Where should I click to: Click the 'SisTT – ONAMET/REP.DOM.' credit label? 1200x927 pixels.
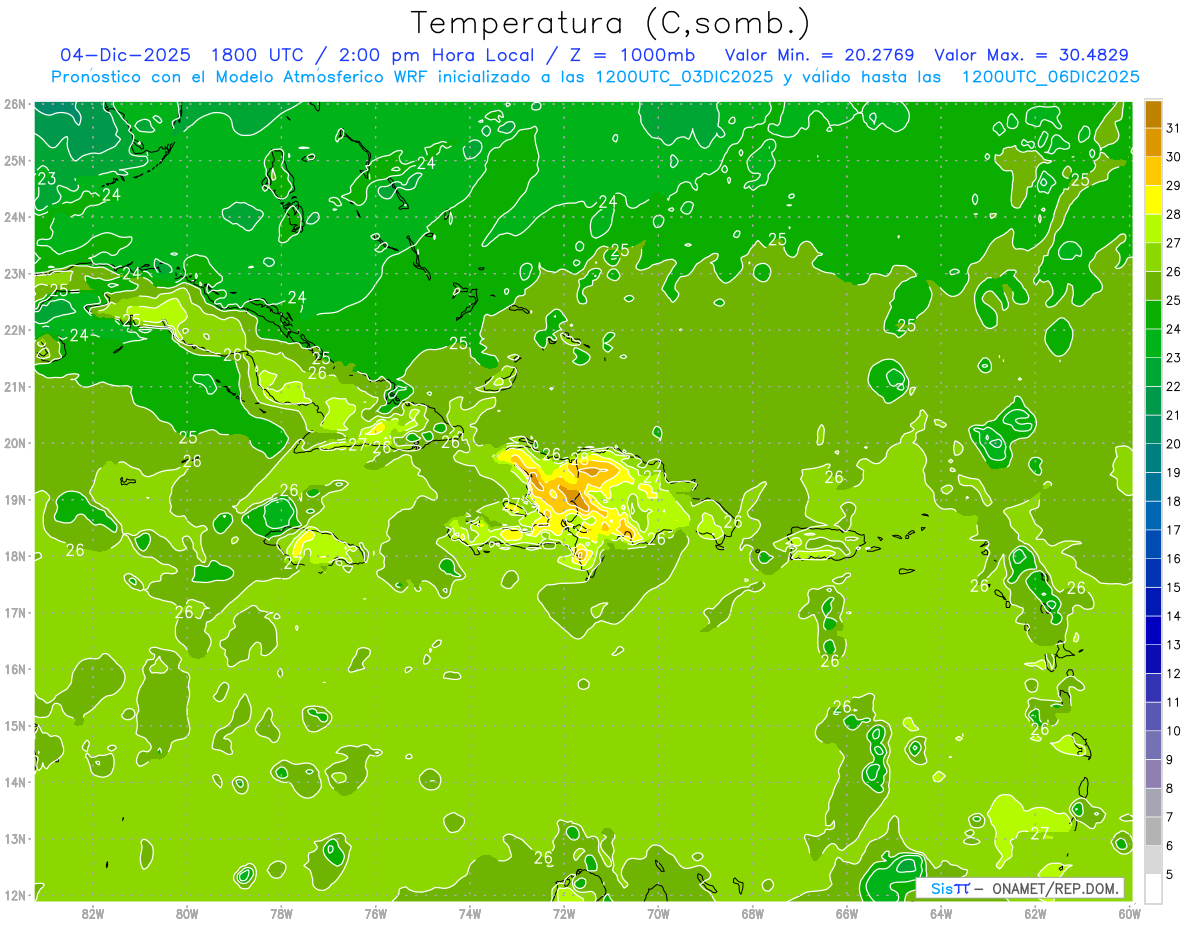coord(1022,888)
